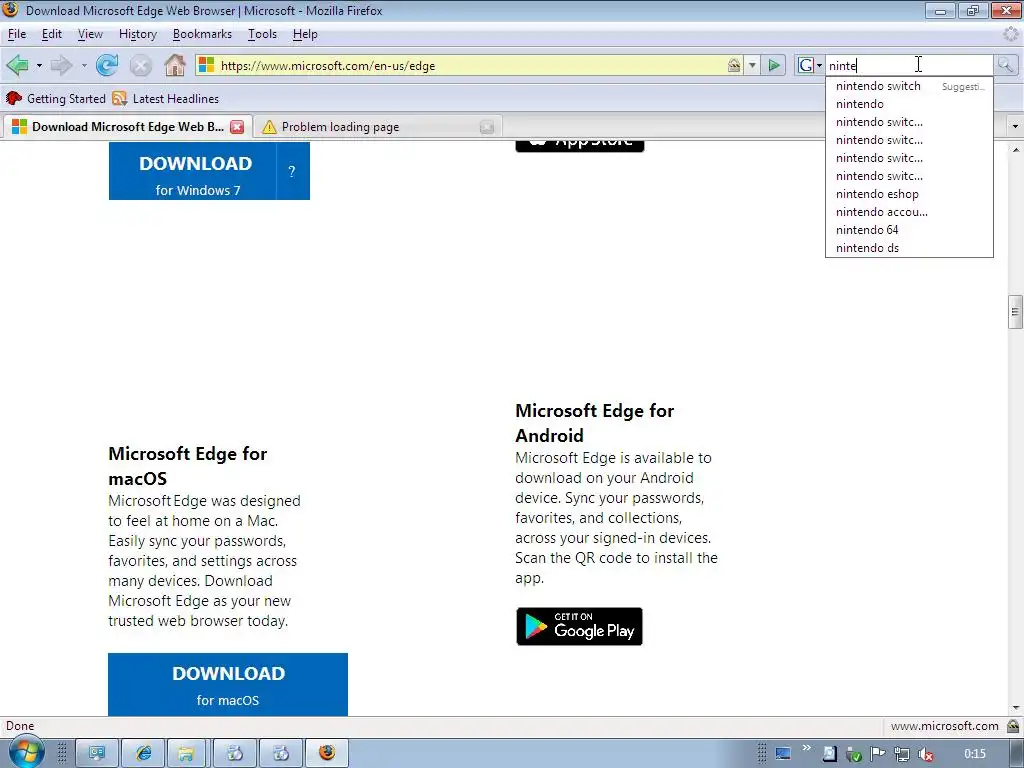Open the Edit menu
Screen dimensions: 1024x768
52,34
